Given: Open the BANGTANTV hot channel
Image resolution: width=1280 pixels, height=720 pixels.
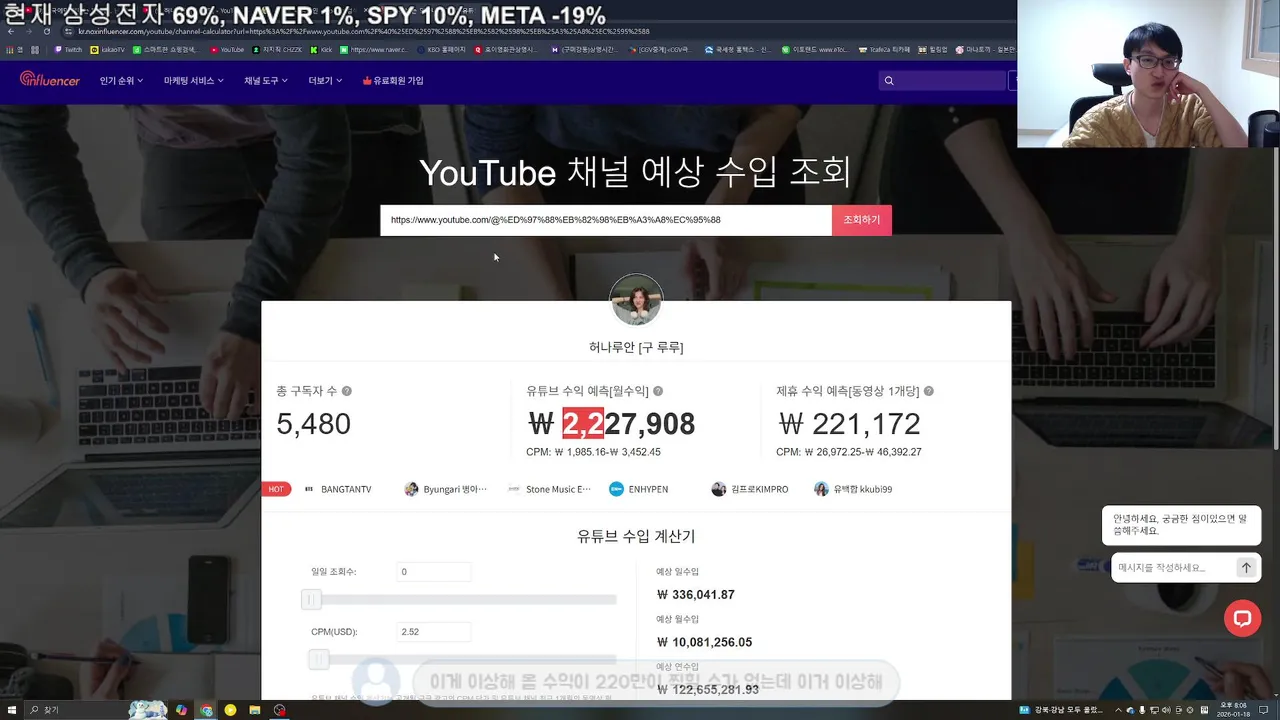Looking at the screenshot, I should [338, 489].
